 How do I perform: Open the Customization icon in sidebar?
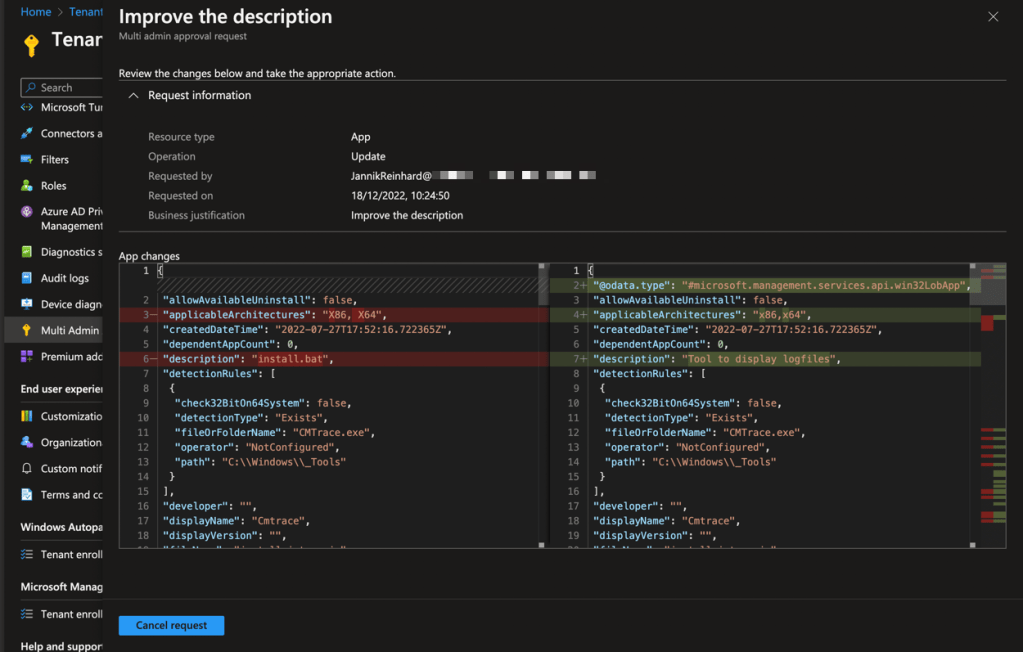(28, 416)
